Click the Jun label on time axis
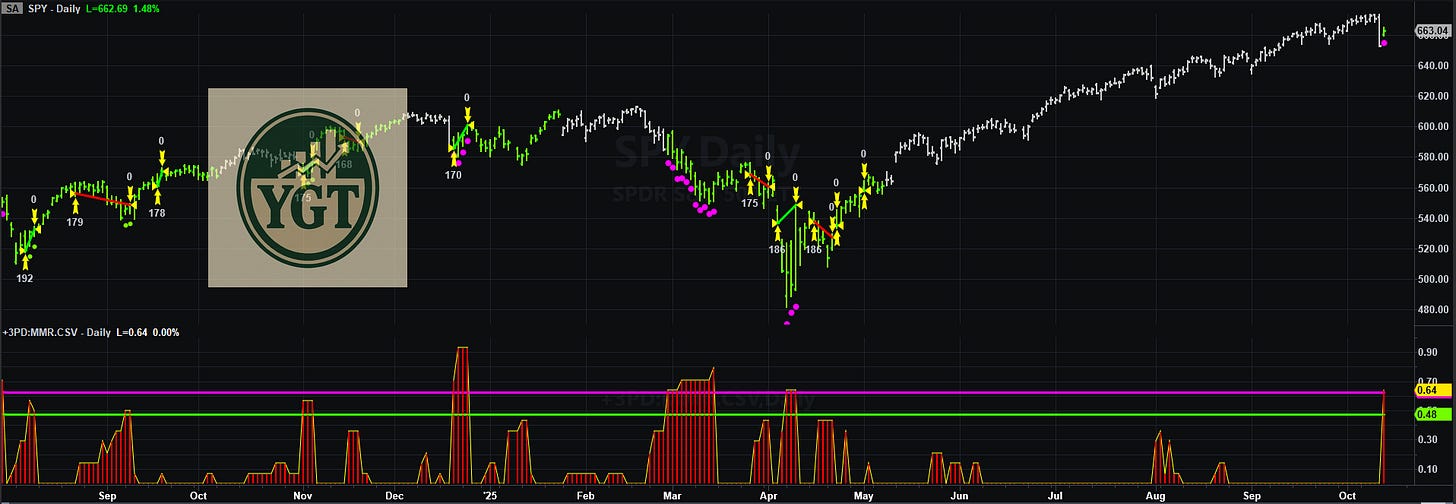The height and width of the screenshot is (504, 1456). (959, 495)
